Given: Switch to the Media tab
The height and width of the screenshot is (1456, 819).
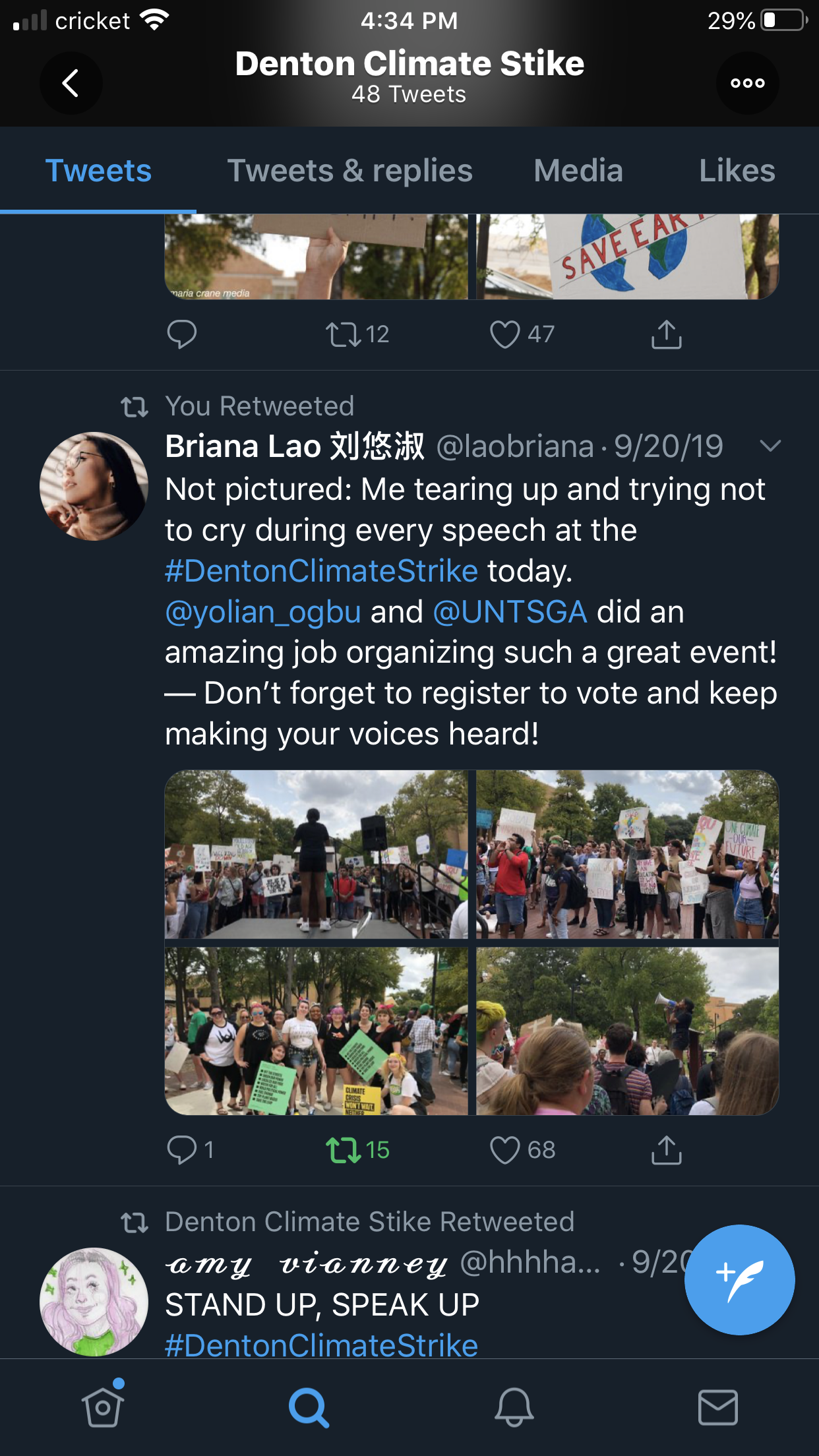Looking at the screenshot, I should click(578, 171).
